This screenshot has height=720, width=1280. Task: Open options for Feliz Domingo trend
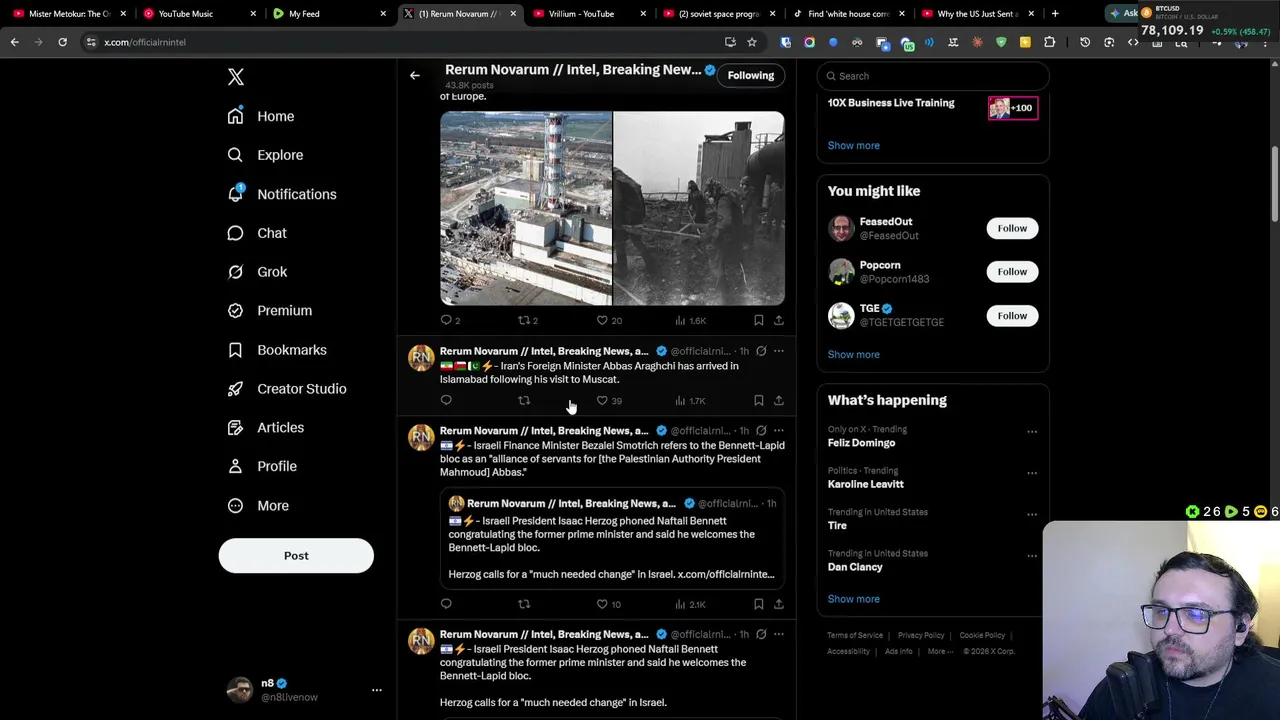click(x=1032, y=432)
